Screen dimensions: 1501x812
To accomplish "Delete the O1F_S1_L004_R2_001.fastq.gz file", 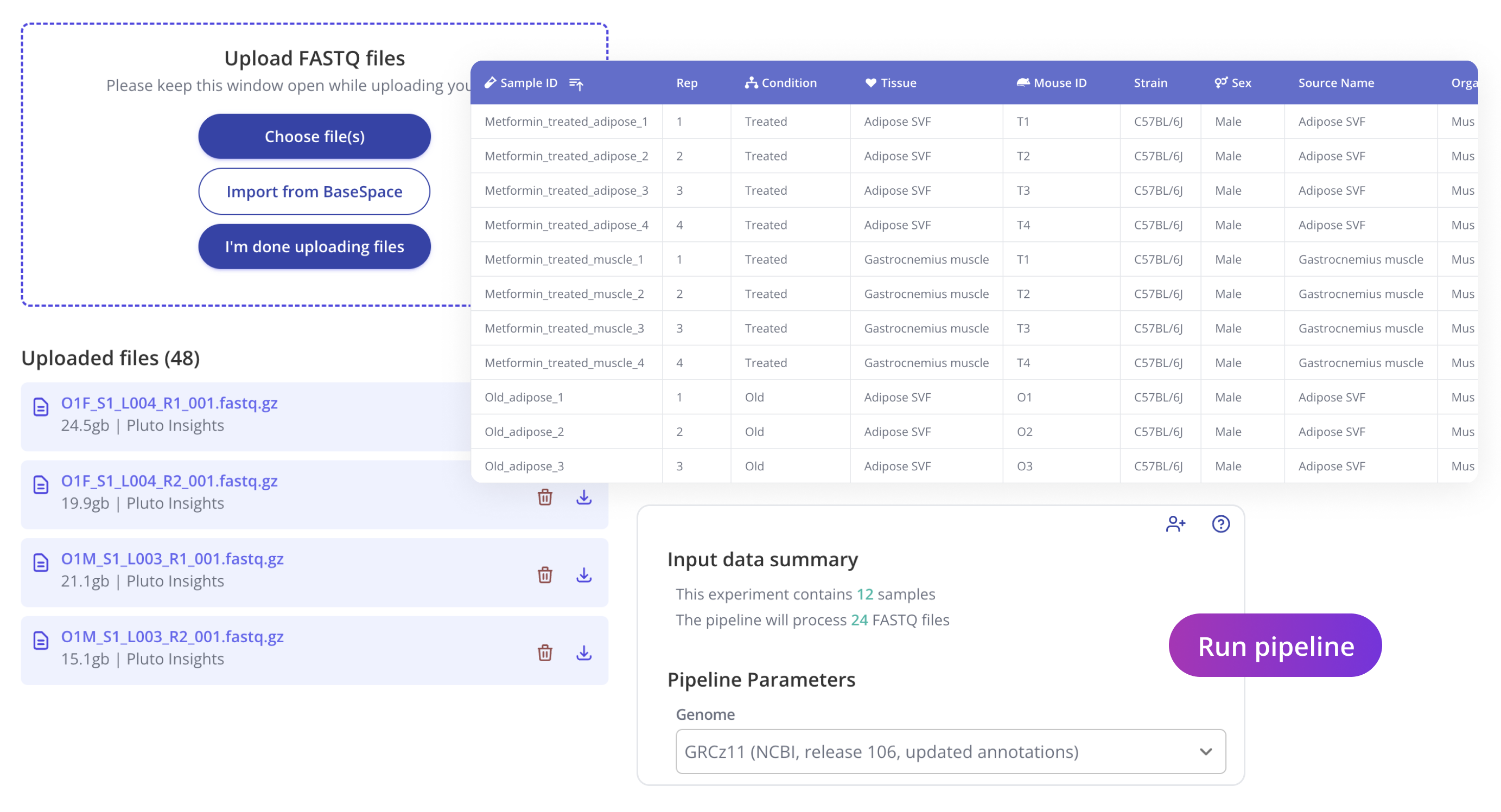I will 544,497.
